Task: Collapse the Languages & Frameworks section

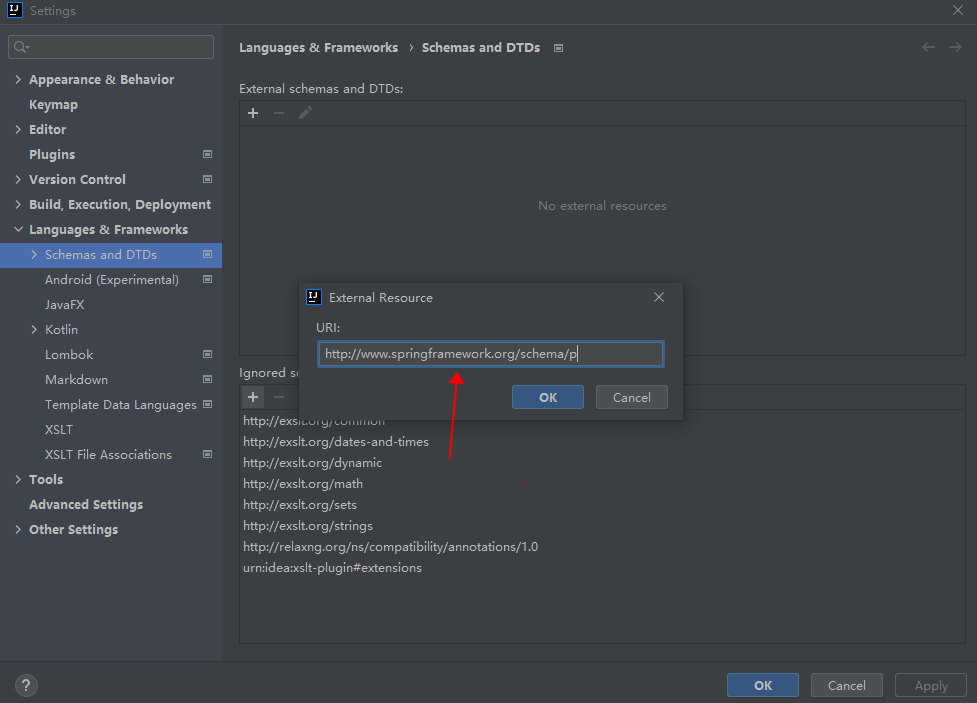Action: point(18,230)
